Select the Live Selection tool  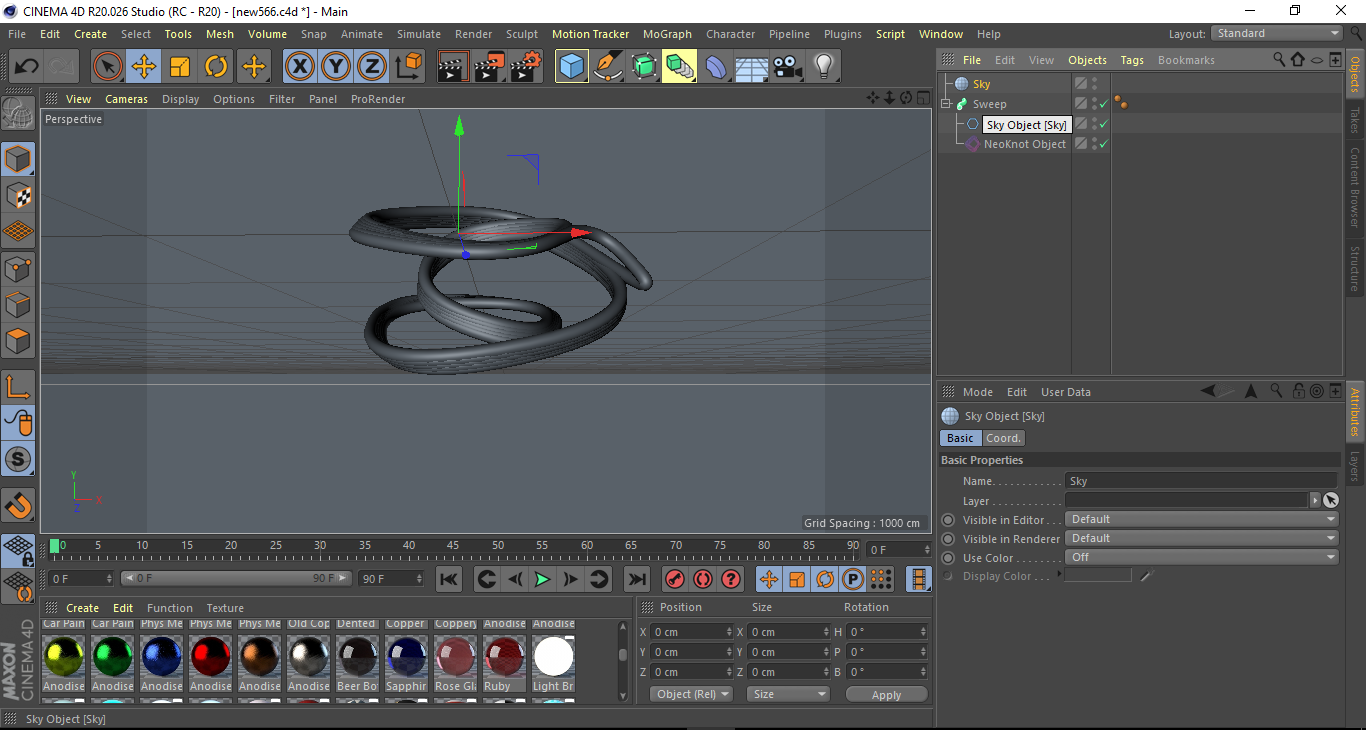[x=108, y=67]
